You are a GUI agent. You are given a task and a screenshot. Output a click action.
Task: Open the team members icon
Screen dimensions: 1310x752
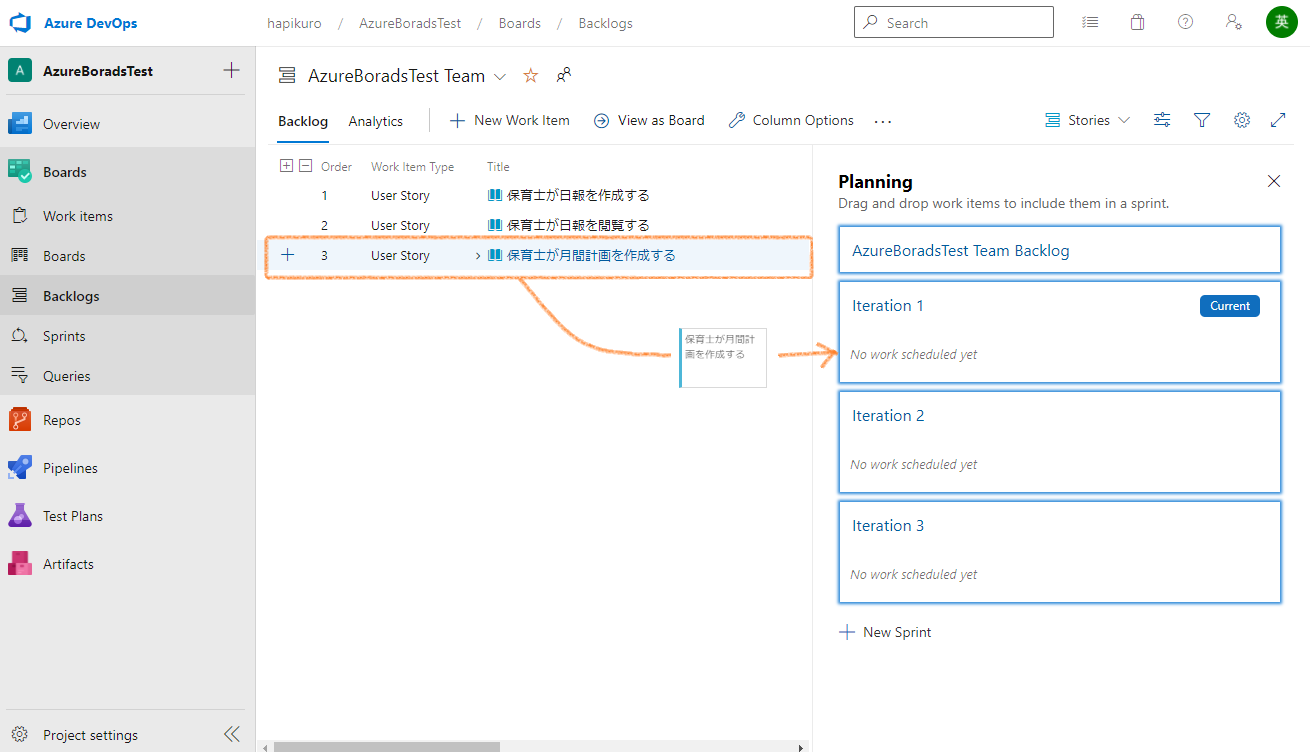click(x=564, y=75)
